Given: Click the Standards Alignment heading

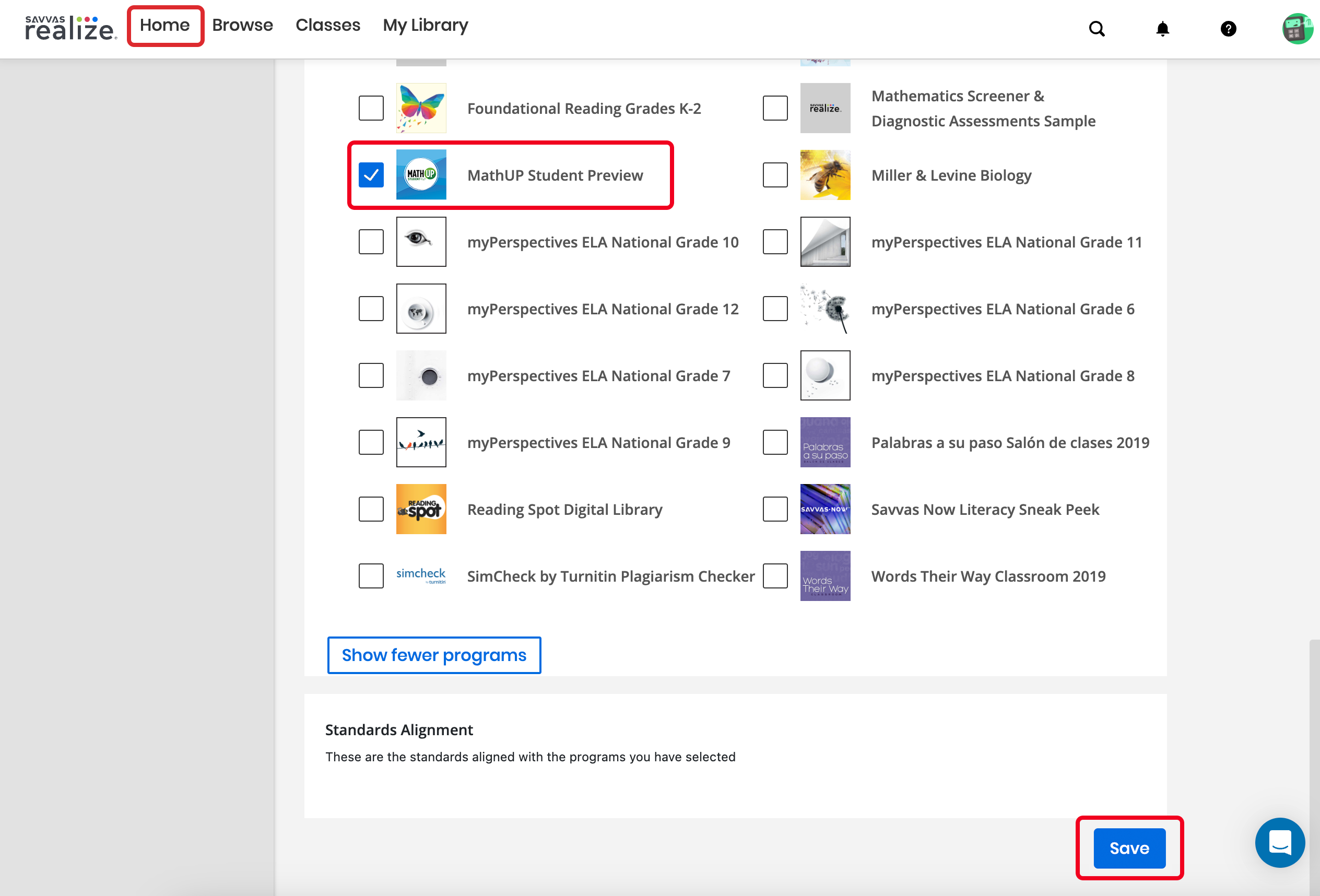Looking at the screenshot, I should (399, 730).
